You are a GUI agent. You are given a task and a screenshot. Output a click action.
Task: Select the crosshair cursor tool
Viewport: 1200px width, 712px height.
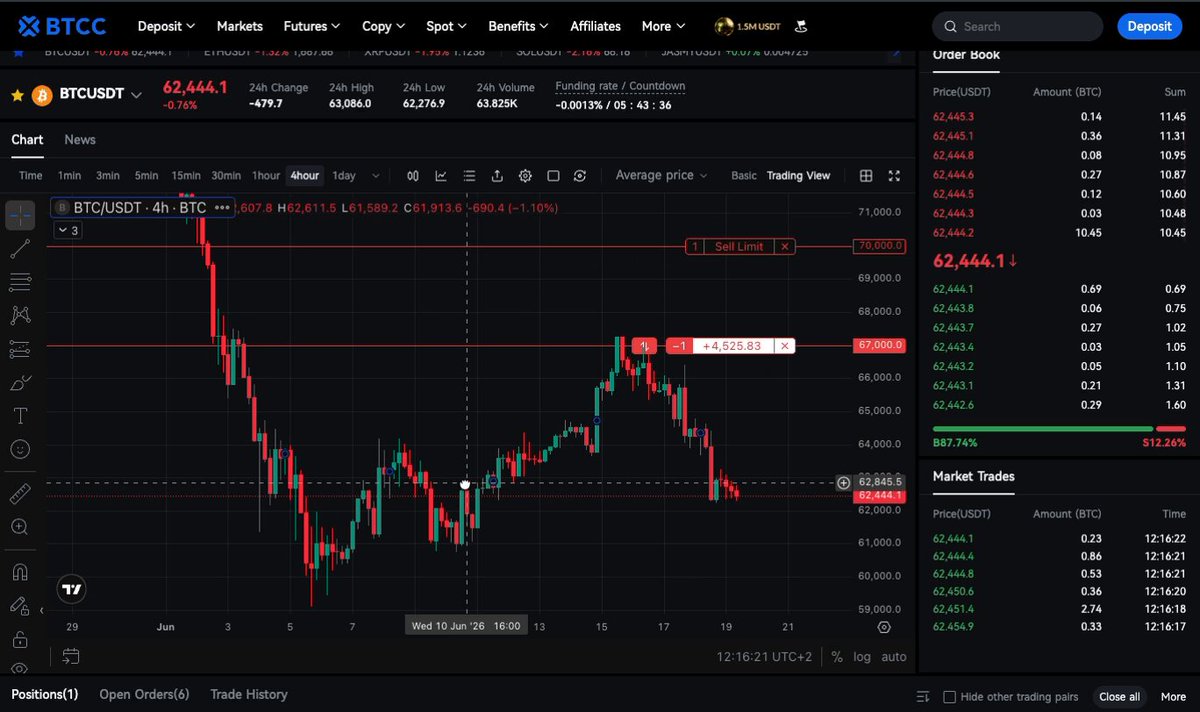[x=20, y=215]
